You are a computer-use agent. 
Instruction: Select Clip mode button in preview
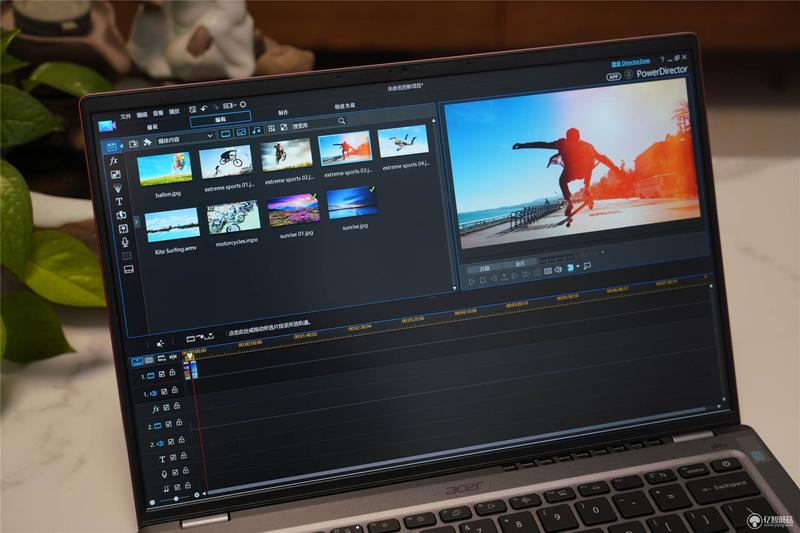pos(484,268)
